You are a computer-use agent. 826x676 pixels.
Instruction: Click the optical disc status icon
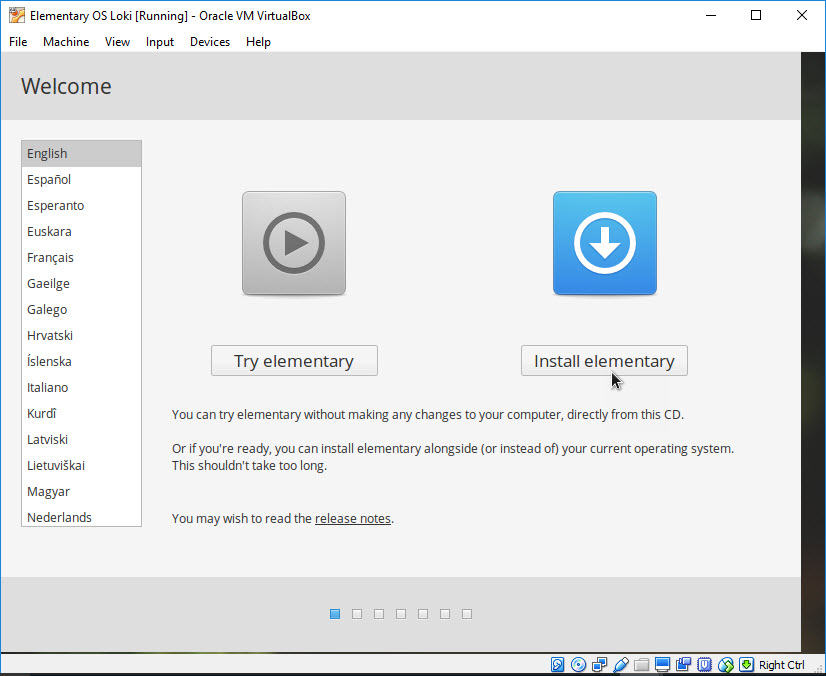click(x=578, y=664)
